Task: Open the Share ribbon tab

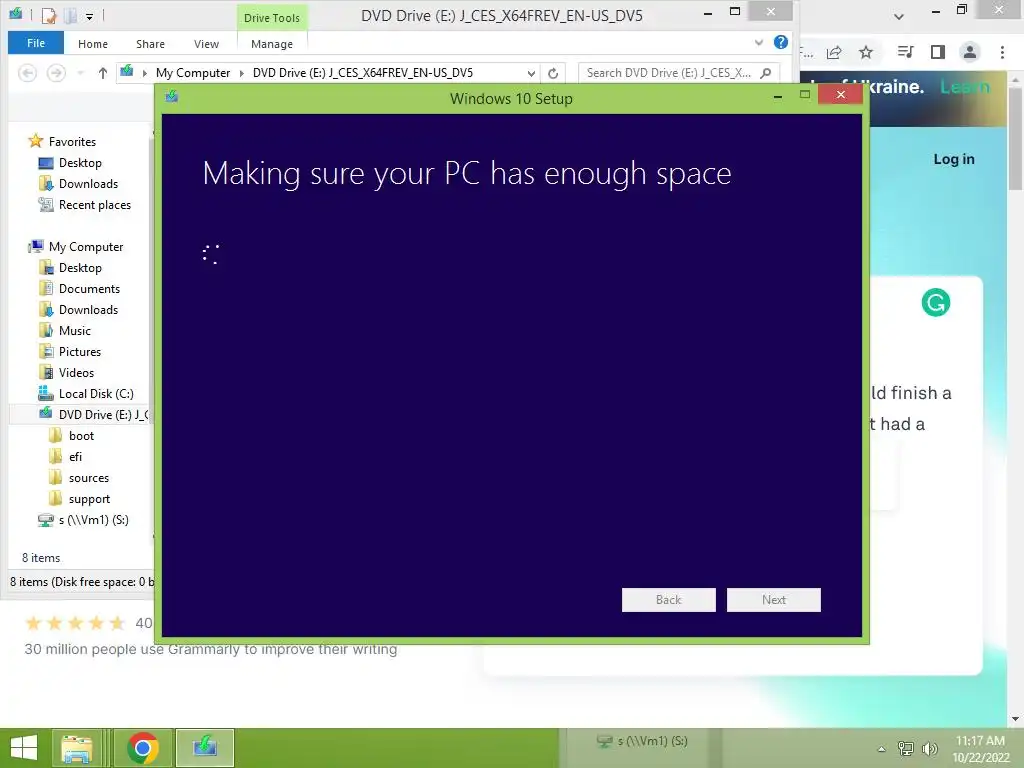Action: 150,44
